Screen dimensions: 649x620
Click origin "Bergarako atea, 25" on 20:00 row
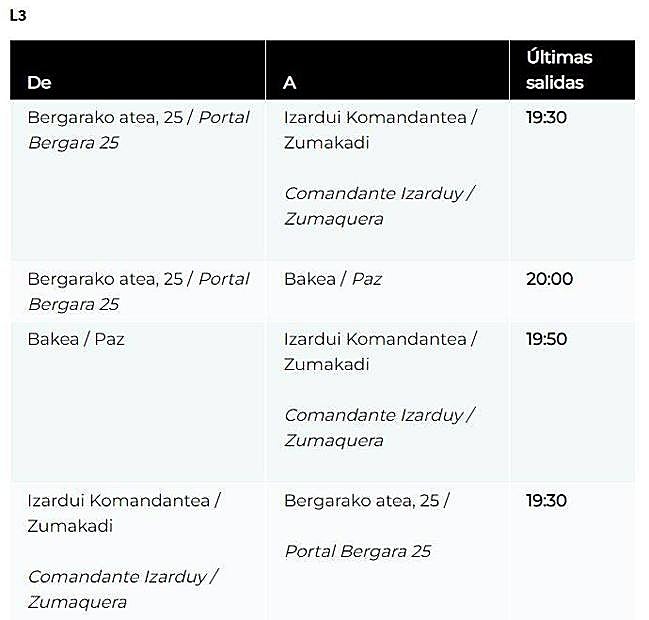[x=105, y=279]
